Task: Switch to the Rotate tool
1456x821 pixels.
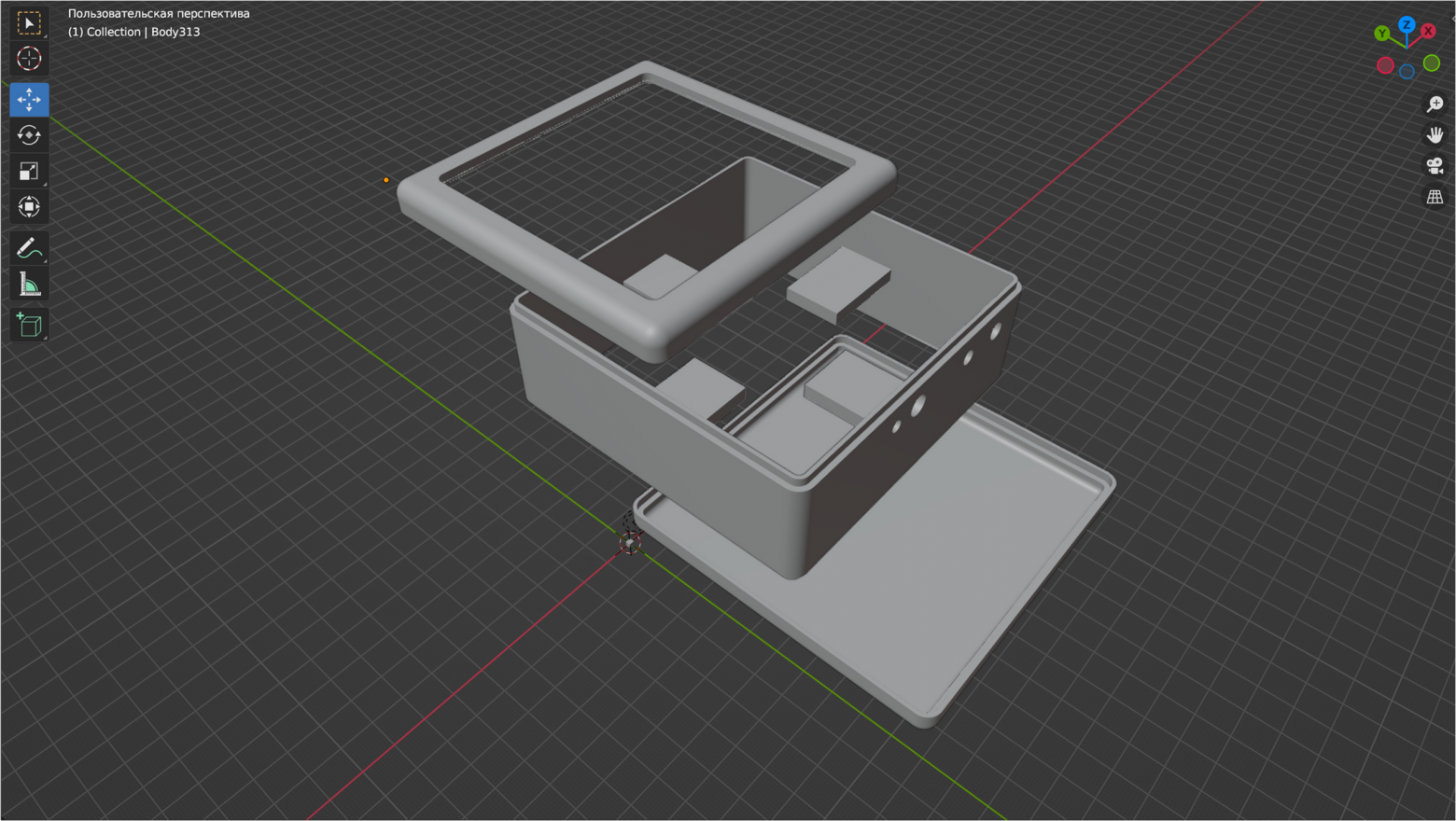Action: pos(29,135)
